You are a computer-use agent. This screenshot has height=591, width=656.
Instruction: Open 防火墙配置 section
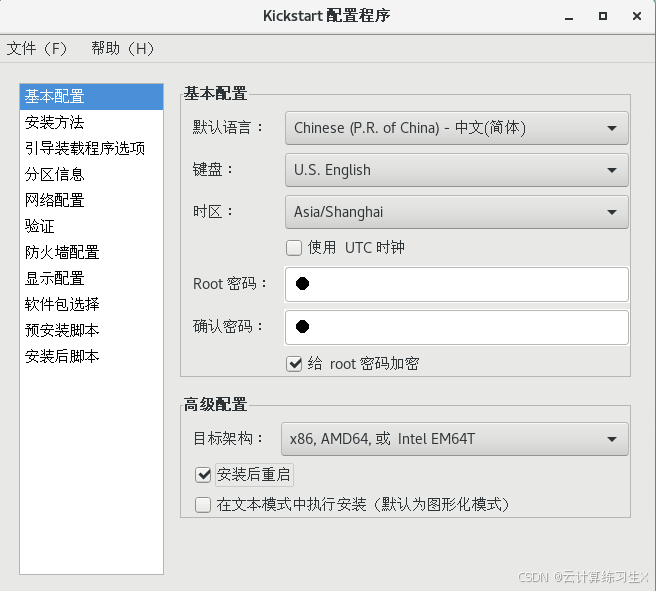point(91,252)
